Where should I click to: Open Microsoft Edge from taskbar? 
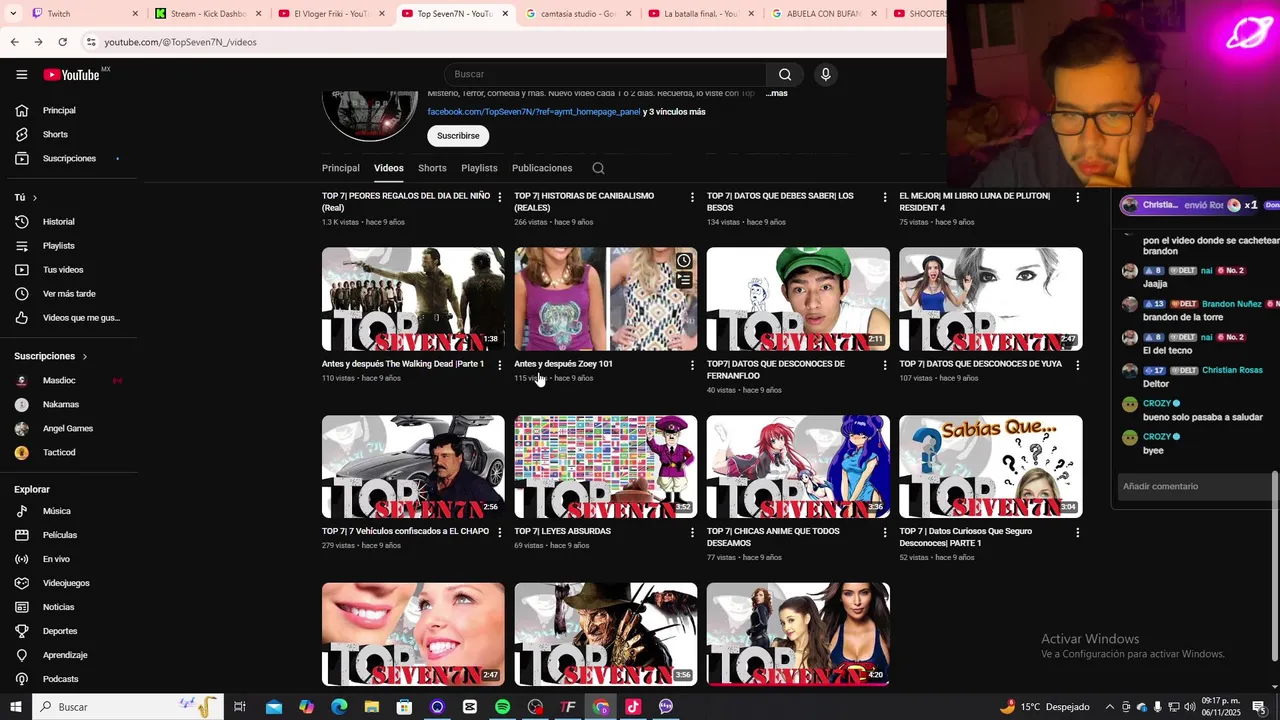point(339,707)
